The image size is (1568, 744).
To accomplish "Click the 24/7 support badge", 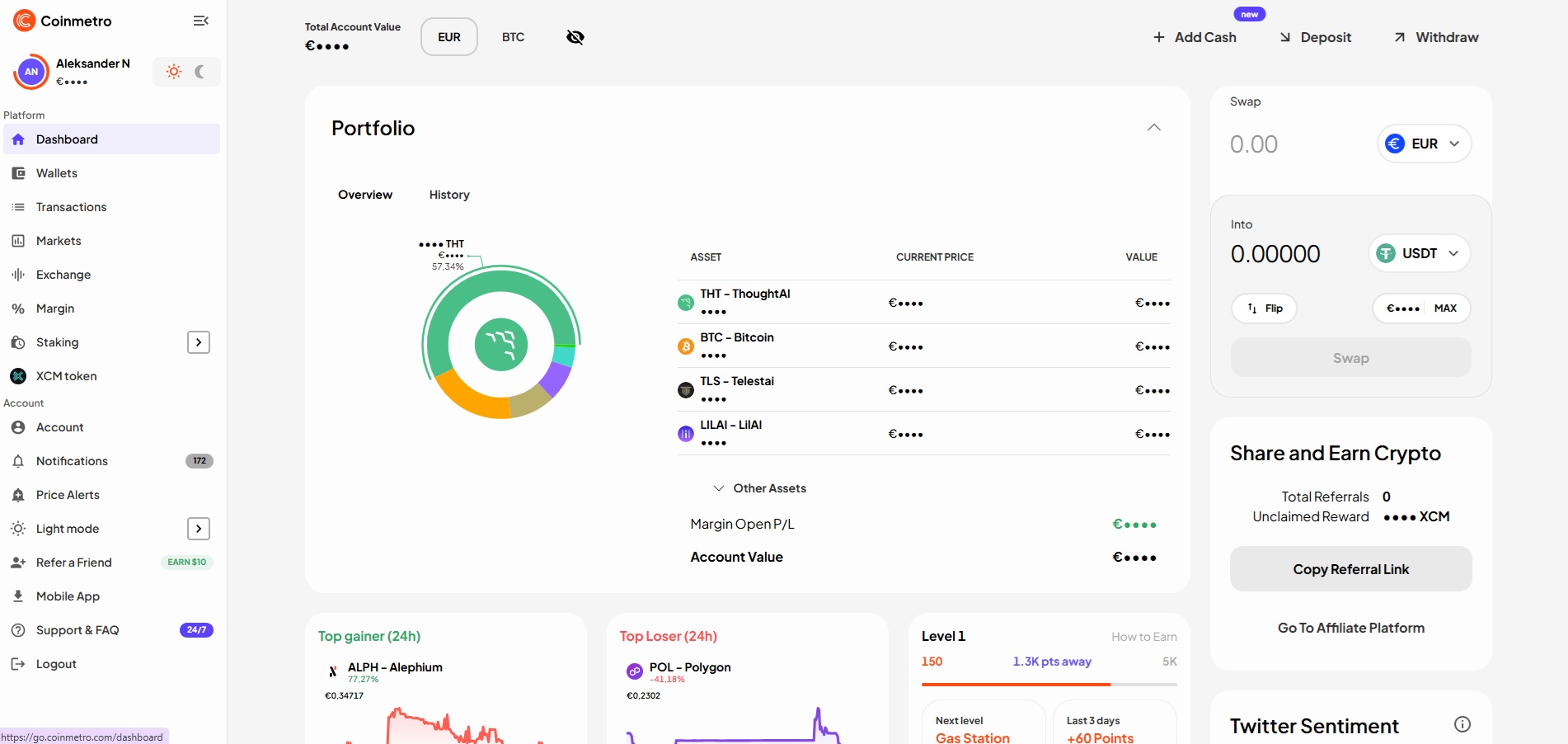I will point(196,630).
